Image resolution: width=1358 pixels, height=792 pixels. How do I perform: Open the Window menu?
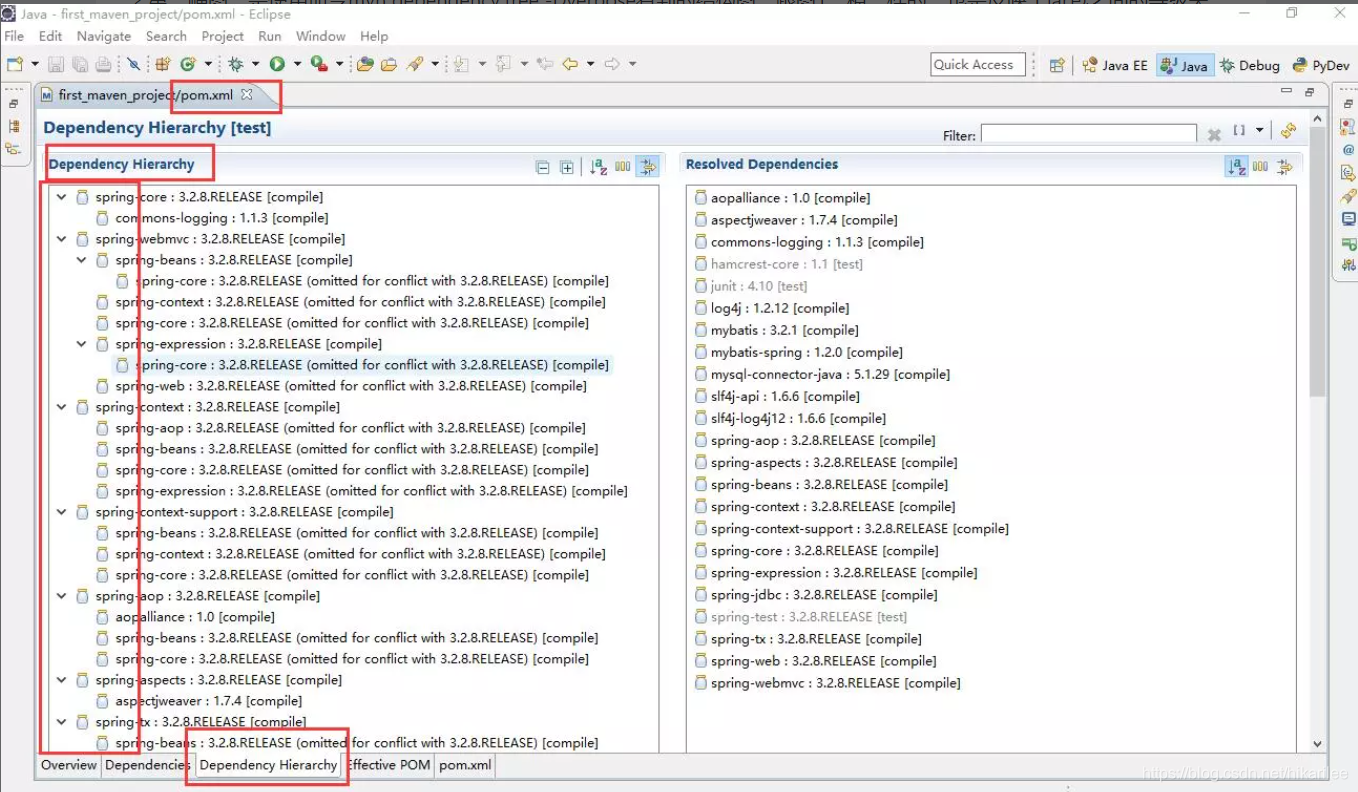point(321,36)
